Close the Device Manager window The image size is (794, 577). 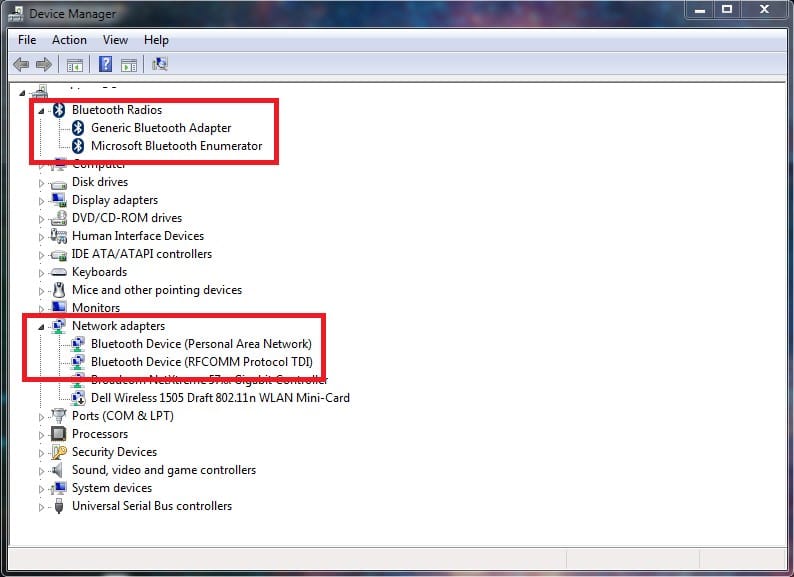765,10
